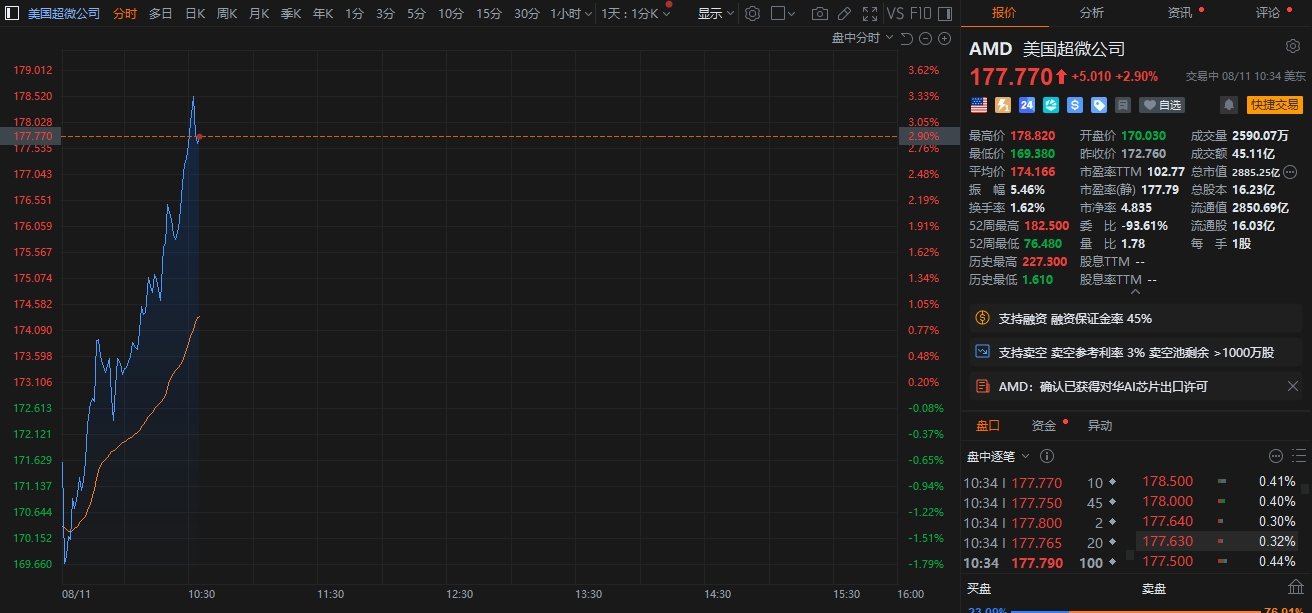Select the drawing pencil tool
The width and height of the screenshot is (1312, 613).
pos(845,14)
